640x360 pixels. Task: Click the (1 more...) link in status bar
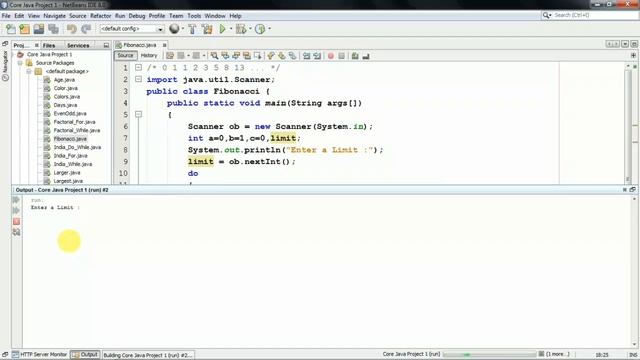(558, 354)
